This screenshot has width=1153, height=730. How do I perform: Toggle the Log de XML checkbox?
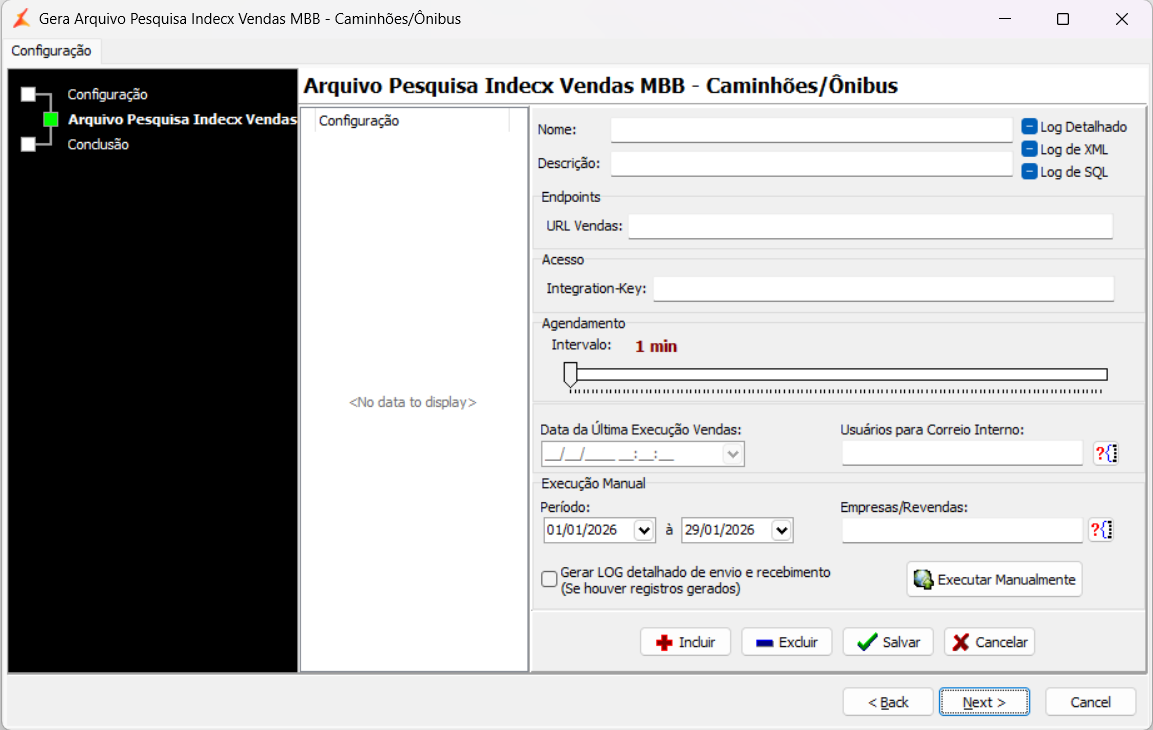click(x=1029, y=149)
